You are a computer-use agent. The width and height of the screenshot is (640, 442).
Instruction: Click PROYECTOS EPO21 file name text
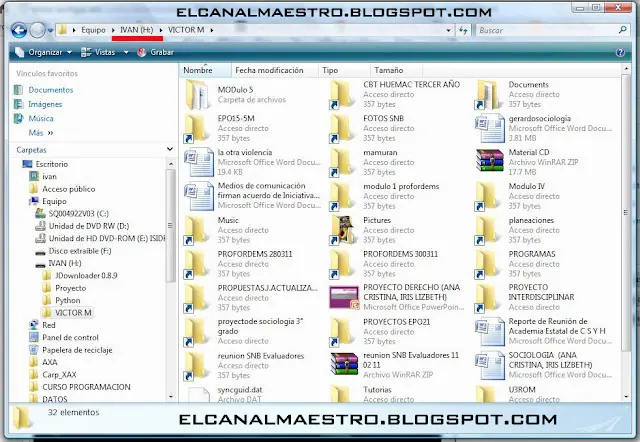coord(396,322)
